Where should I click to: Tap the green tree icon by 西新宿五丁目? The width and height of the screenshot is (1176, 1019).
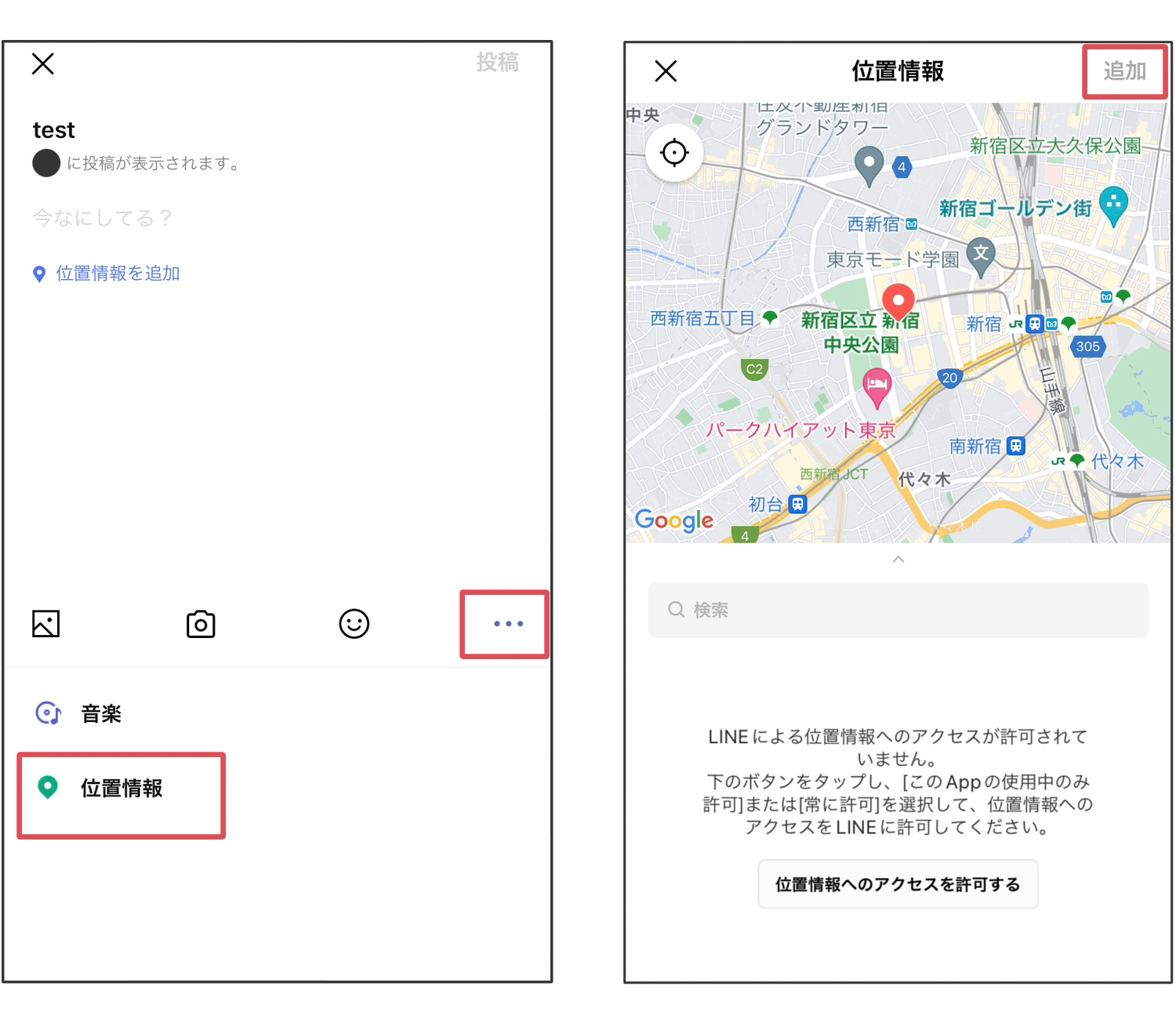pos(770,317)
